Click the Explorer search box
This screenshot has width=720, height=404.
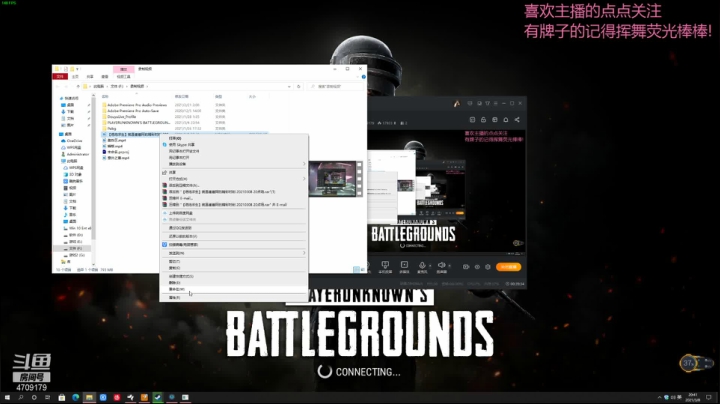tap(334, 86)
